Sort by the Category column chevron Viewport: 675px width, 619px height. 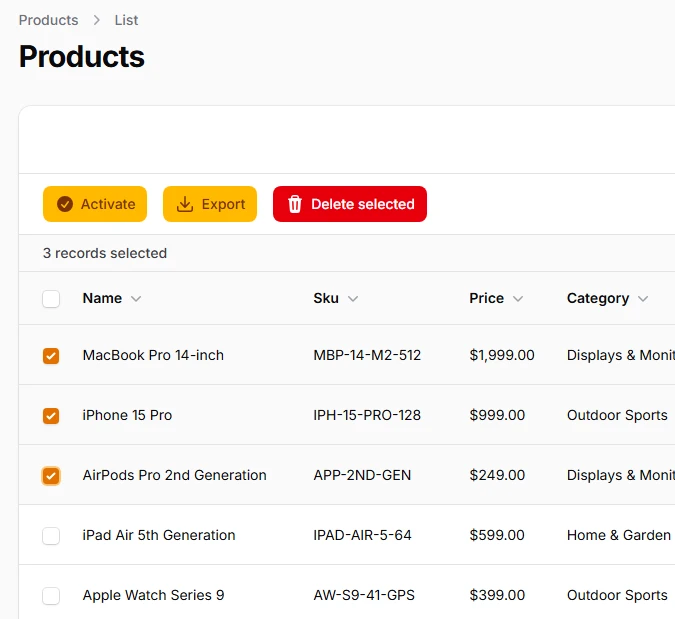643,299
